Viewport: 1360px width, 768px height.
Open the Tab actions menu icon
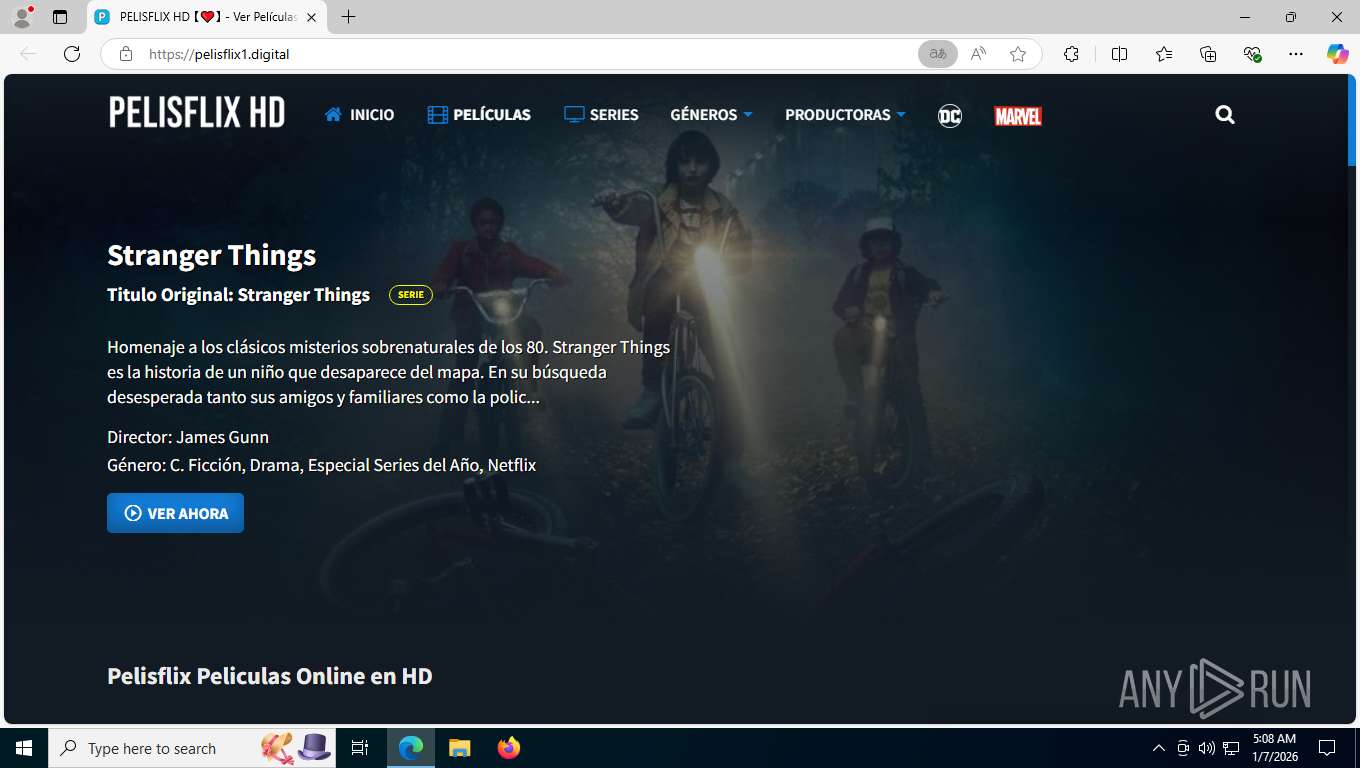(x=60, y=17)
